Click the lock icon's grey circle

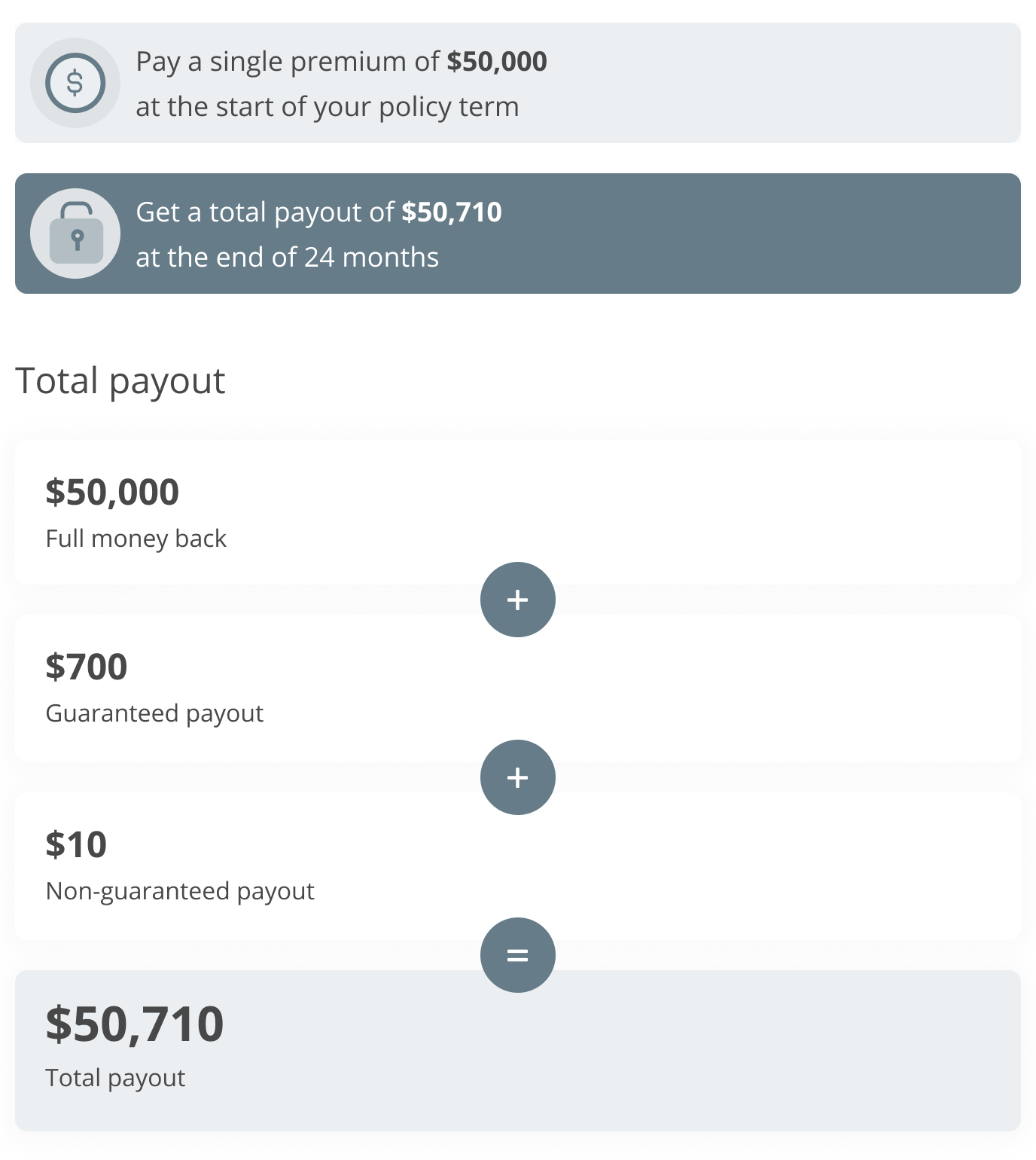(76, 233)
